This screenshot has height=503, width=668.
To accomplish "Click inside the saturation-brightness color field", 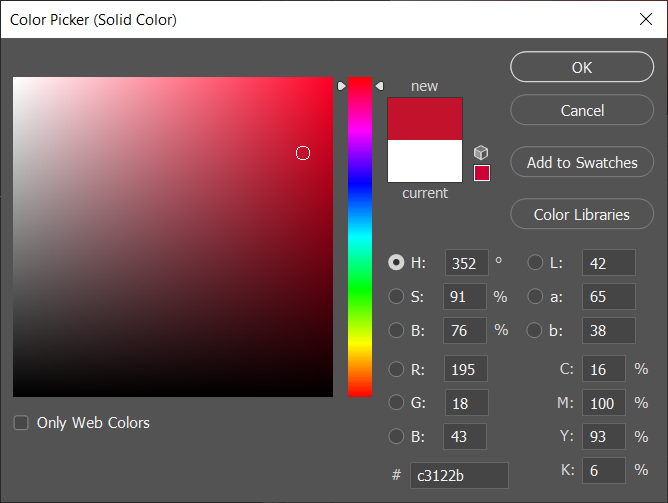I will click(x=172, y=237).
